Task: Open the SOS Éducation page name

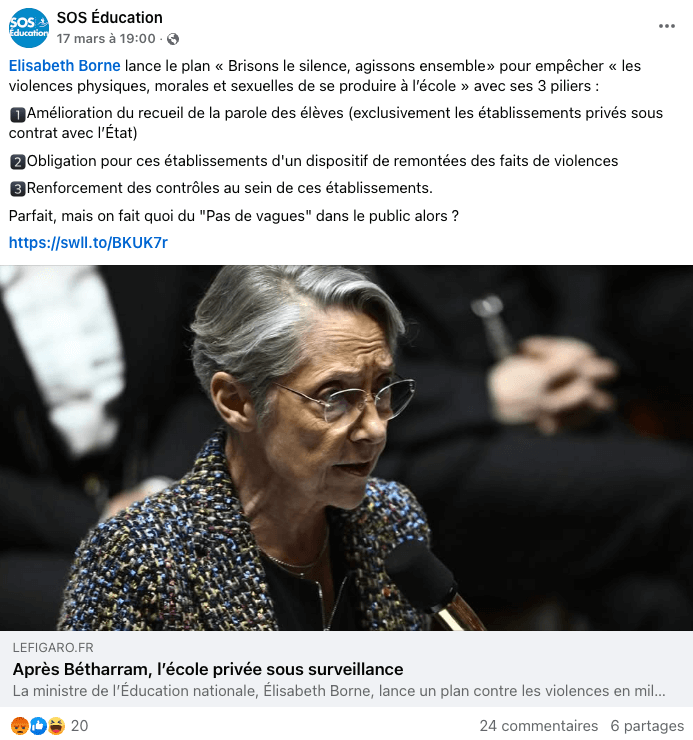Action: click(110, 17)
